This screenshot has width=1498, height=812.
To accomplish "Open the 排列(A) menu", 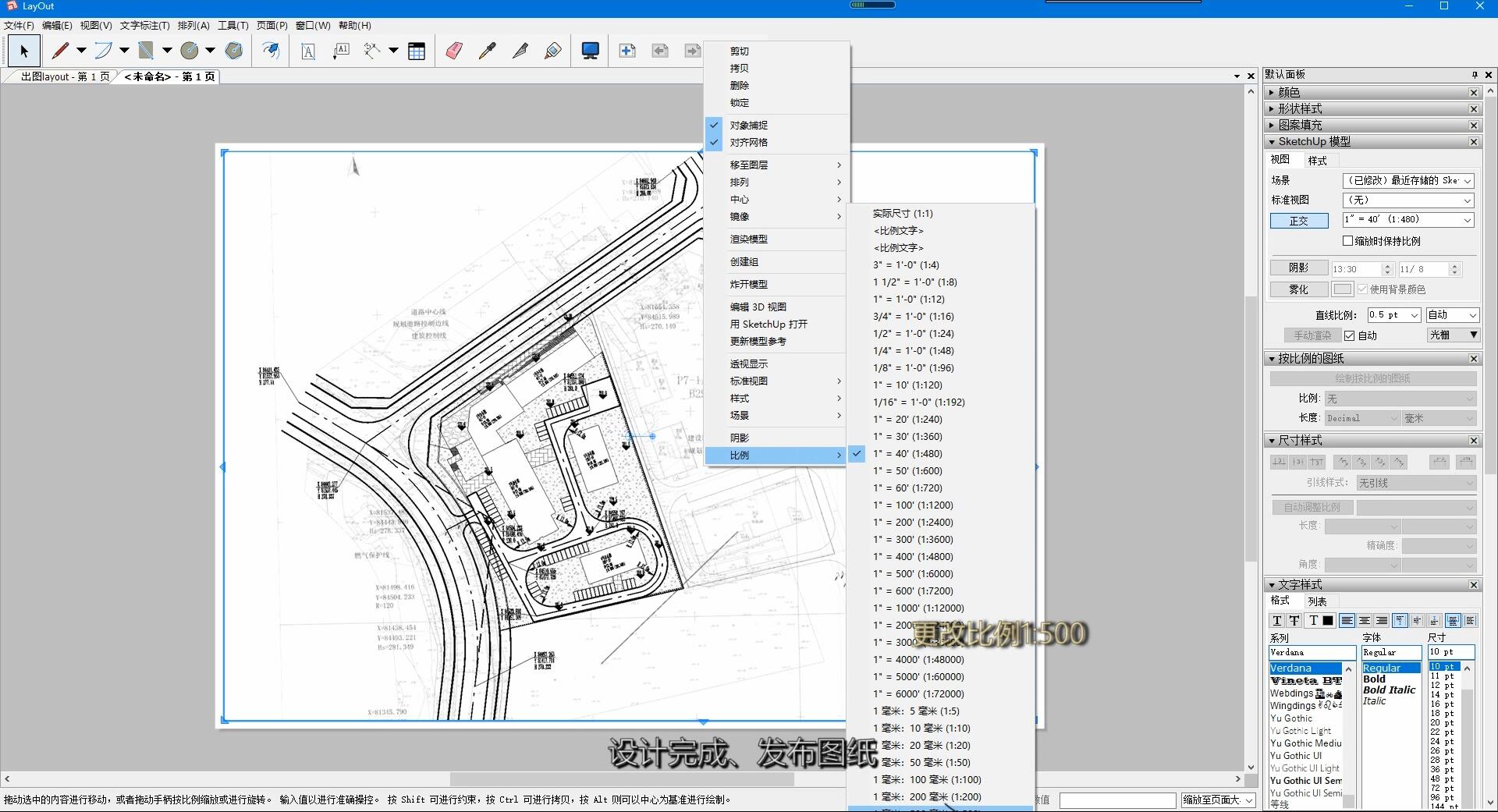I will pyautogui.click(x=193, y=26).
